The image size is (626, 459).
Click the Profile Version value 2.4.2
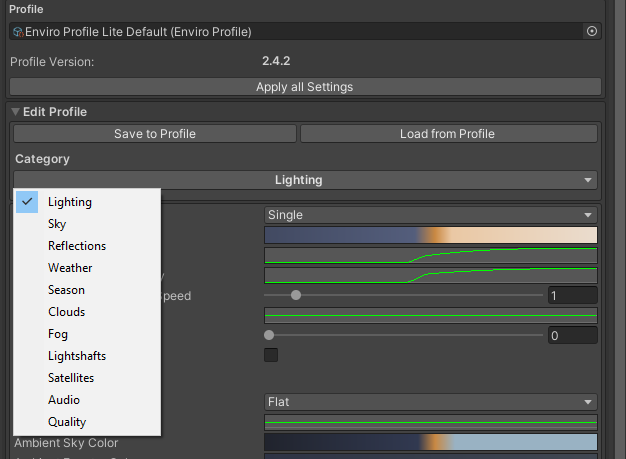276,61
